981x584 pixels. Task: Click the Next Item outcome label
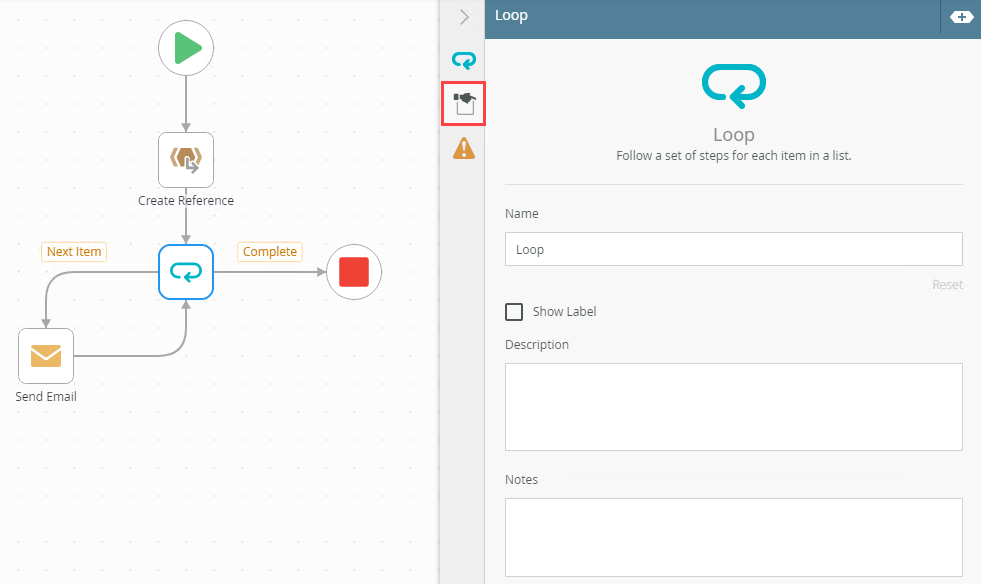pos(74,252)
